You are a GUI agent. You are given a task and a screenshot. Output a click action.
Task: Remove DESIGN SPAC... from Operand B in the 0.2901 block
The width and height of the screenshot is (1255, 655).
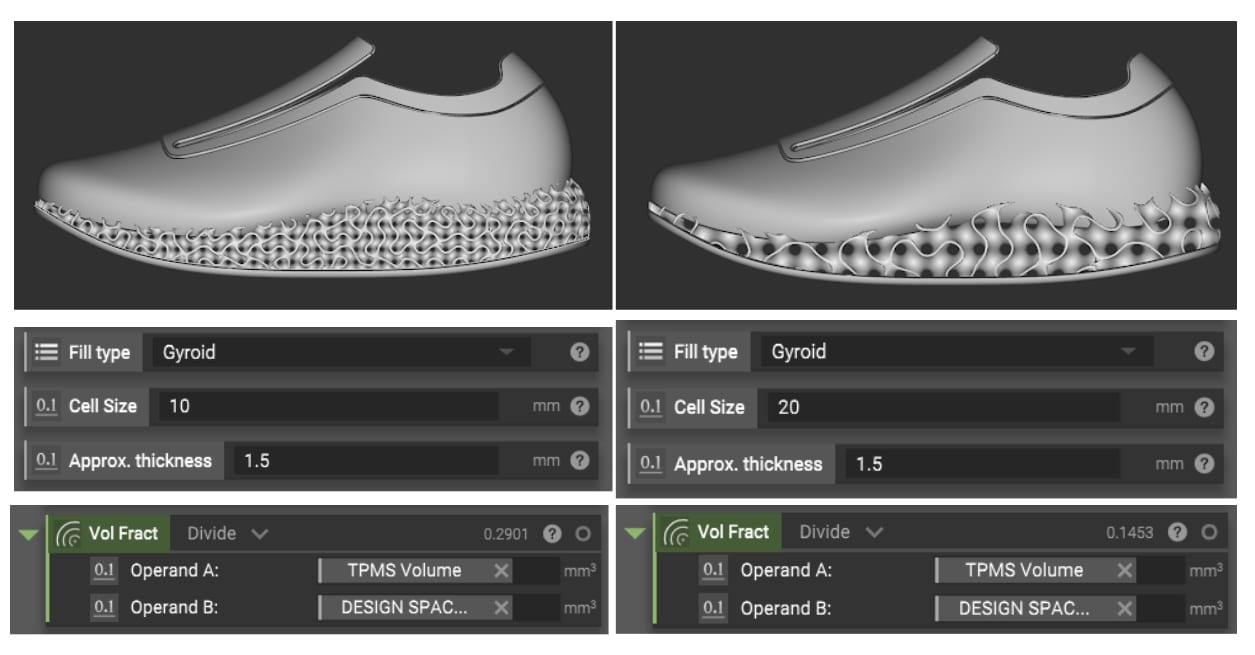click(x=501, y=607)
